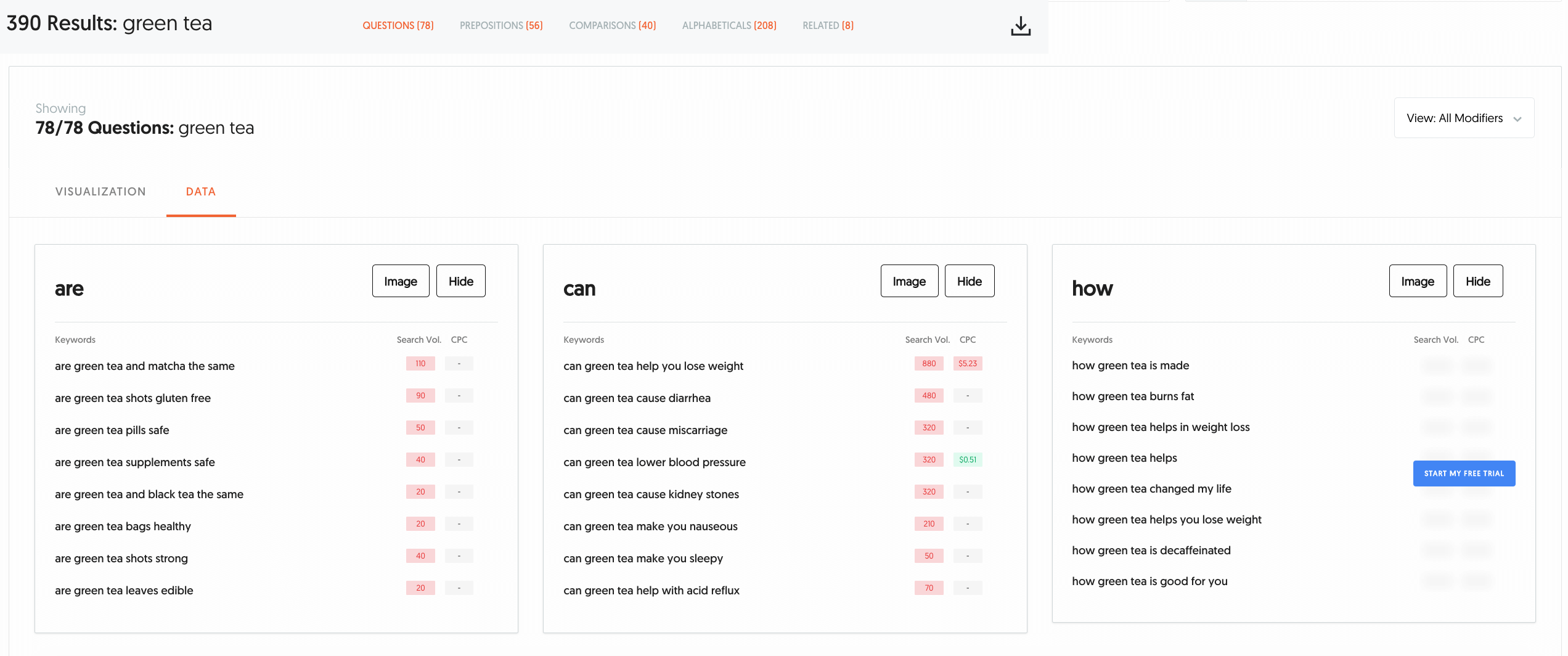Switch to the Comparisons (40) tab
This screenshot has height=656, width=1568.
(x=613, y=25)
